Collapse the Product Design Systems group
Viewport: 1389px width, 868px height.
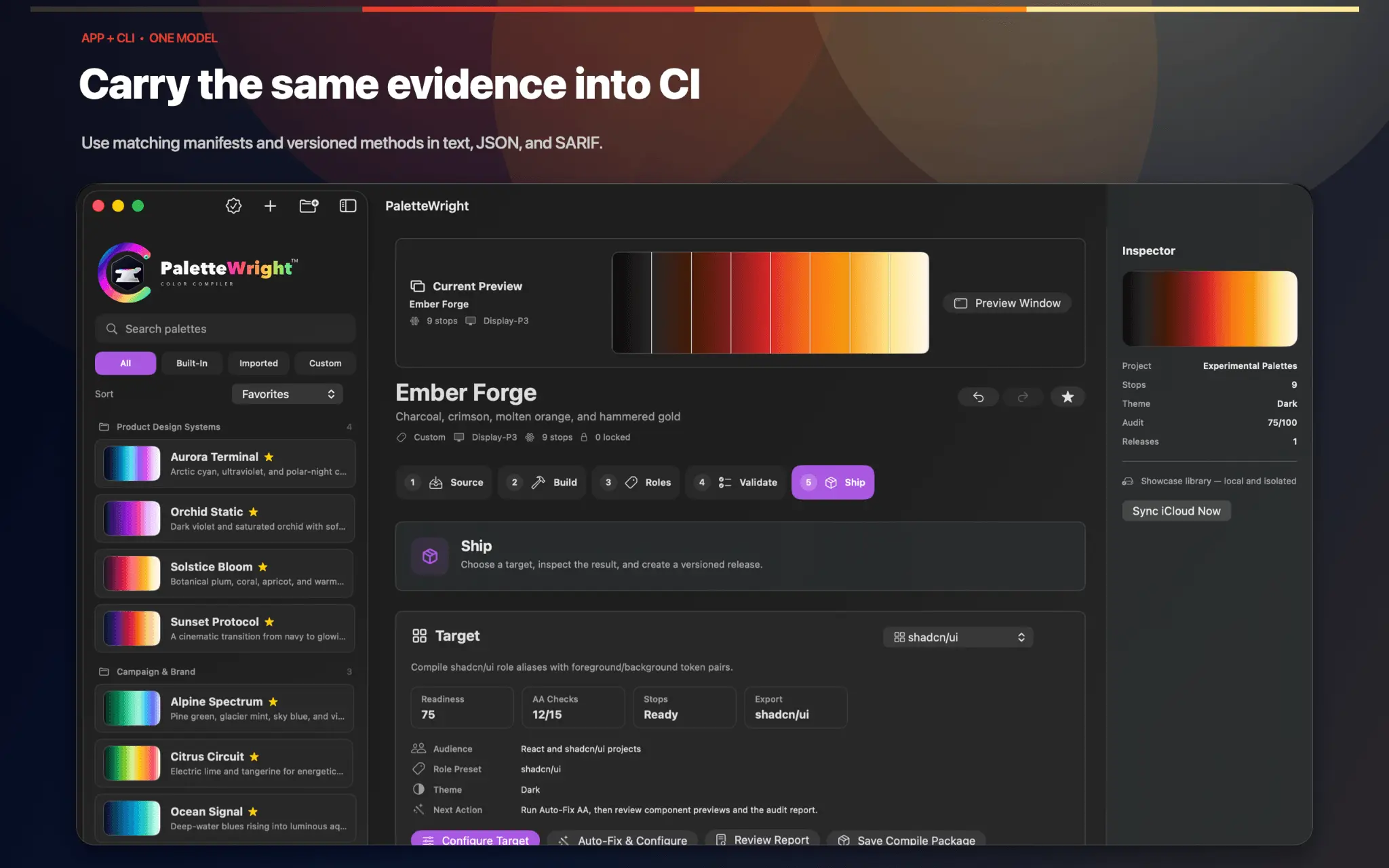click(225, 427)
